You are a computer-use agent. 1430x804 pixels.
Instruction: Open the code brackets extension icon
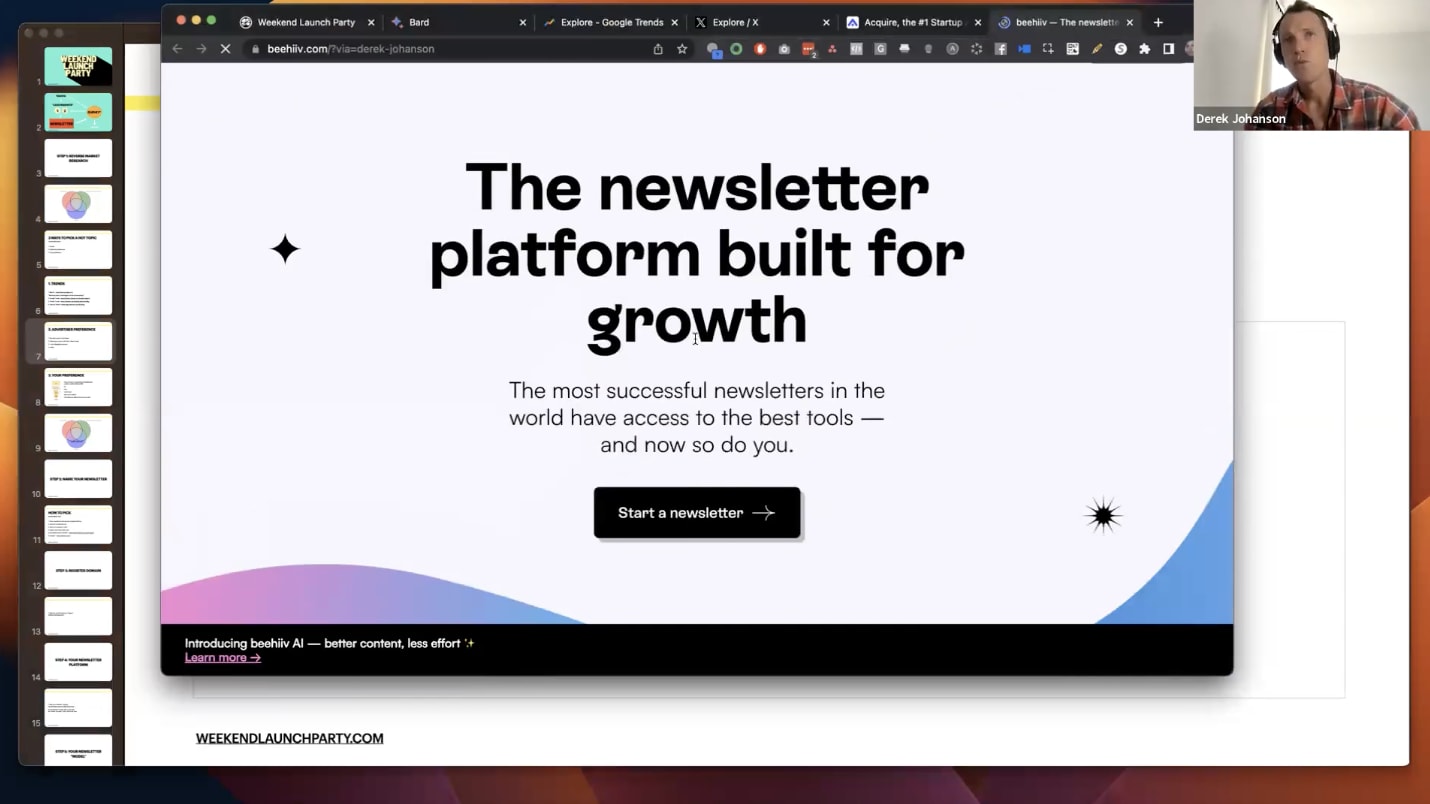pos(856,49)
